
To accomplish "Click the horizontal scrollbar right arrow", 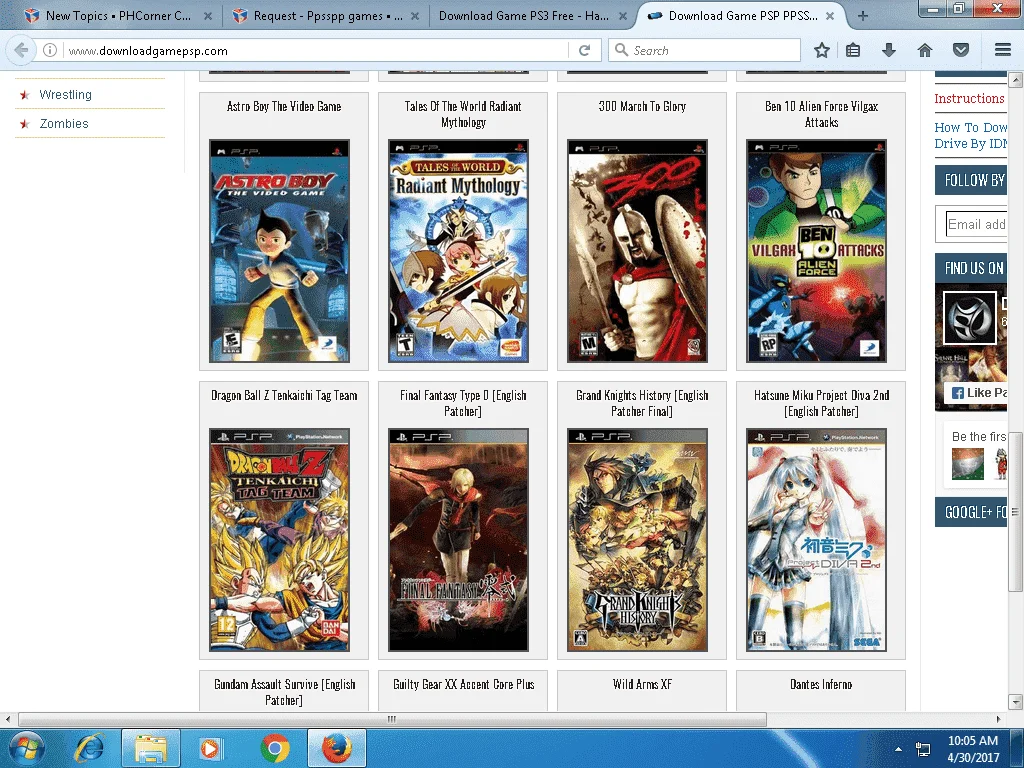I will point(998,719).
